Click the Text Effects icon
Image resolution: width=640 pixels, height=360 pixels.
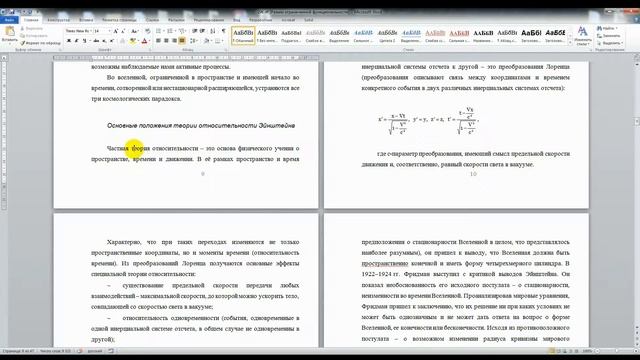(x=122, y=41)
